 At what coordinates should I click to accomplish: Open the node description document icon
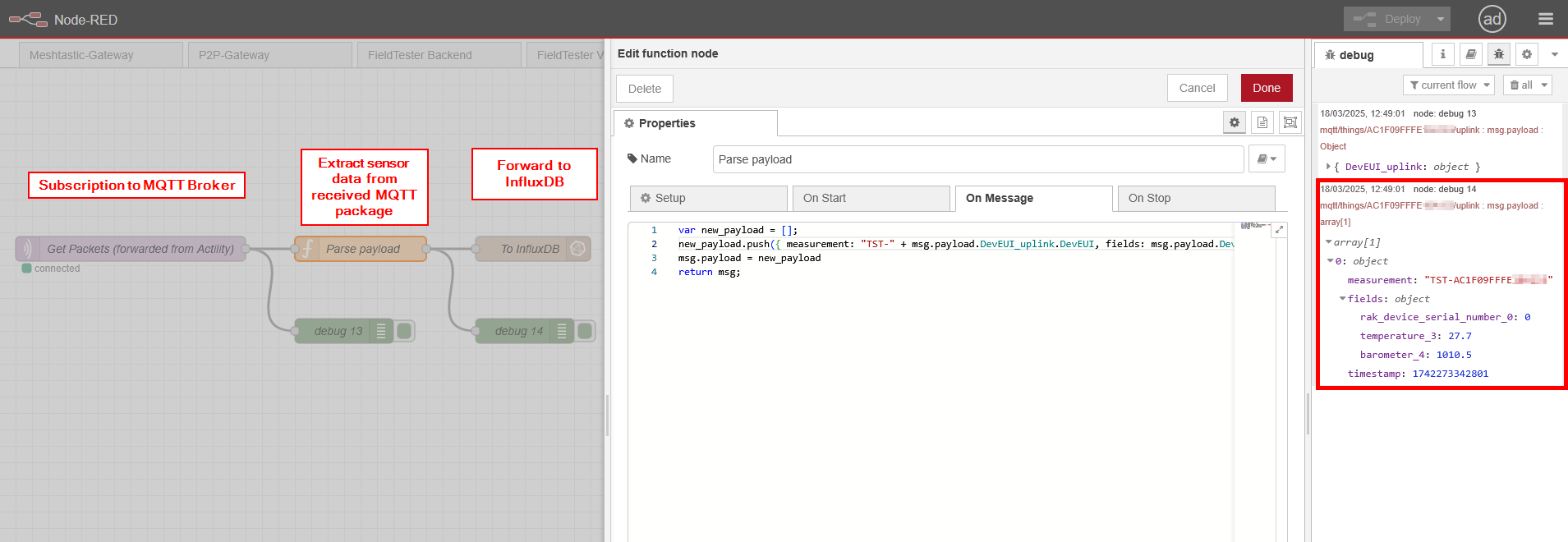pyautogui.click(x=1262, y=122)
